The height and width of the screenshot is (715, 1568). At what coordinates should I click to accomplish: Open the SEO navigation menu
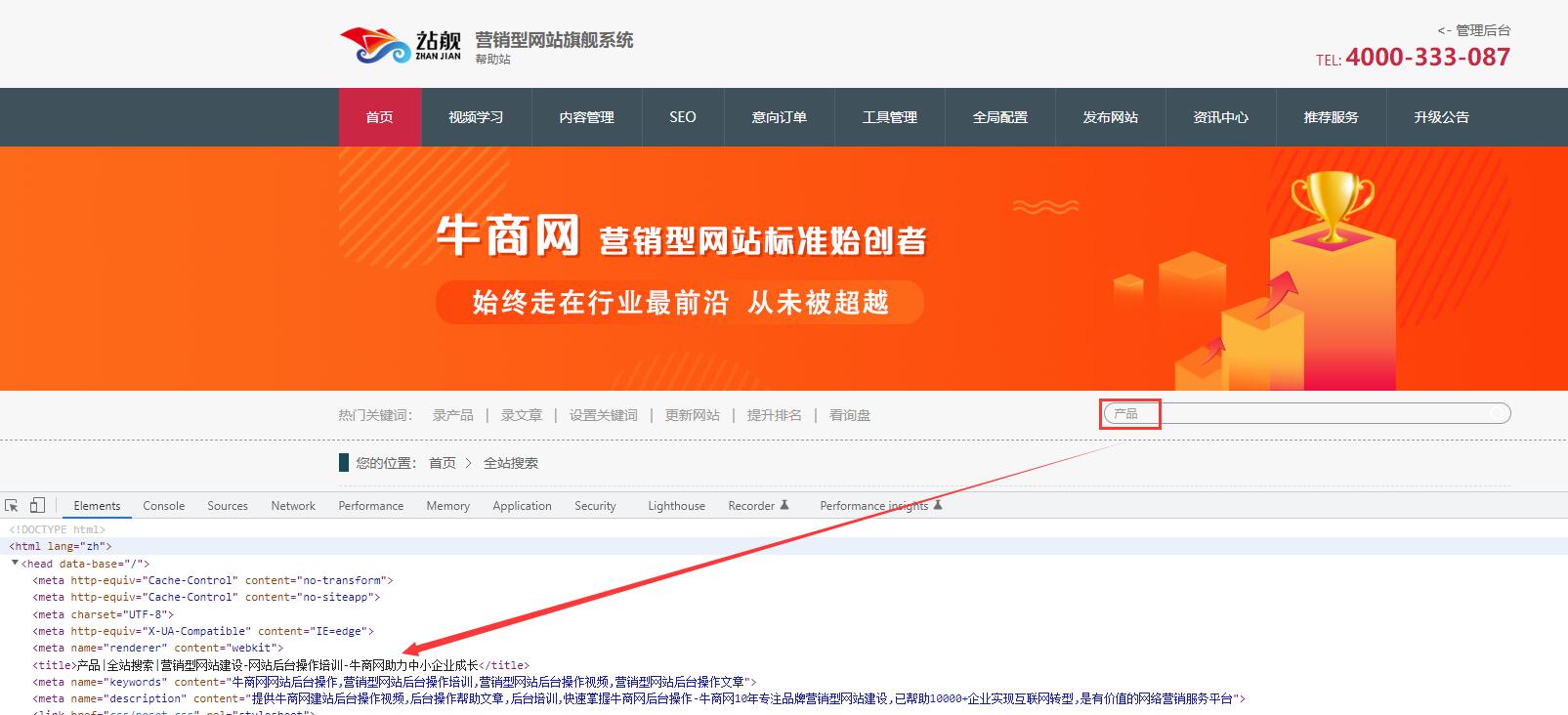pos(683,117)
